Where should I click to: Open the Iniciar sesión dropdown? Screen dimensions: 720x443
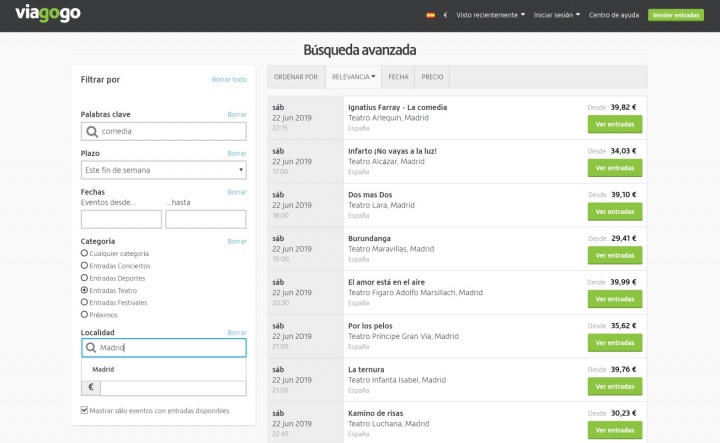tap(557, 15)
